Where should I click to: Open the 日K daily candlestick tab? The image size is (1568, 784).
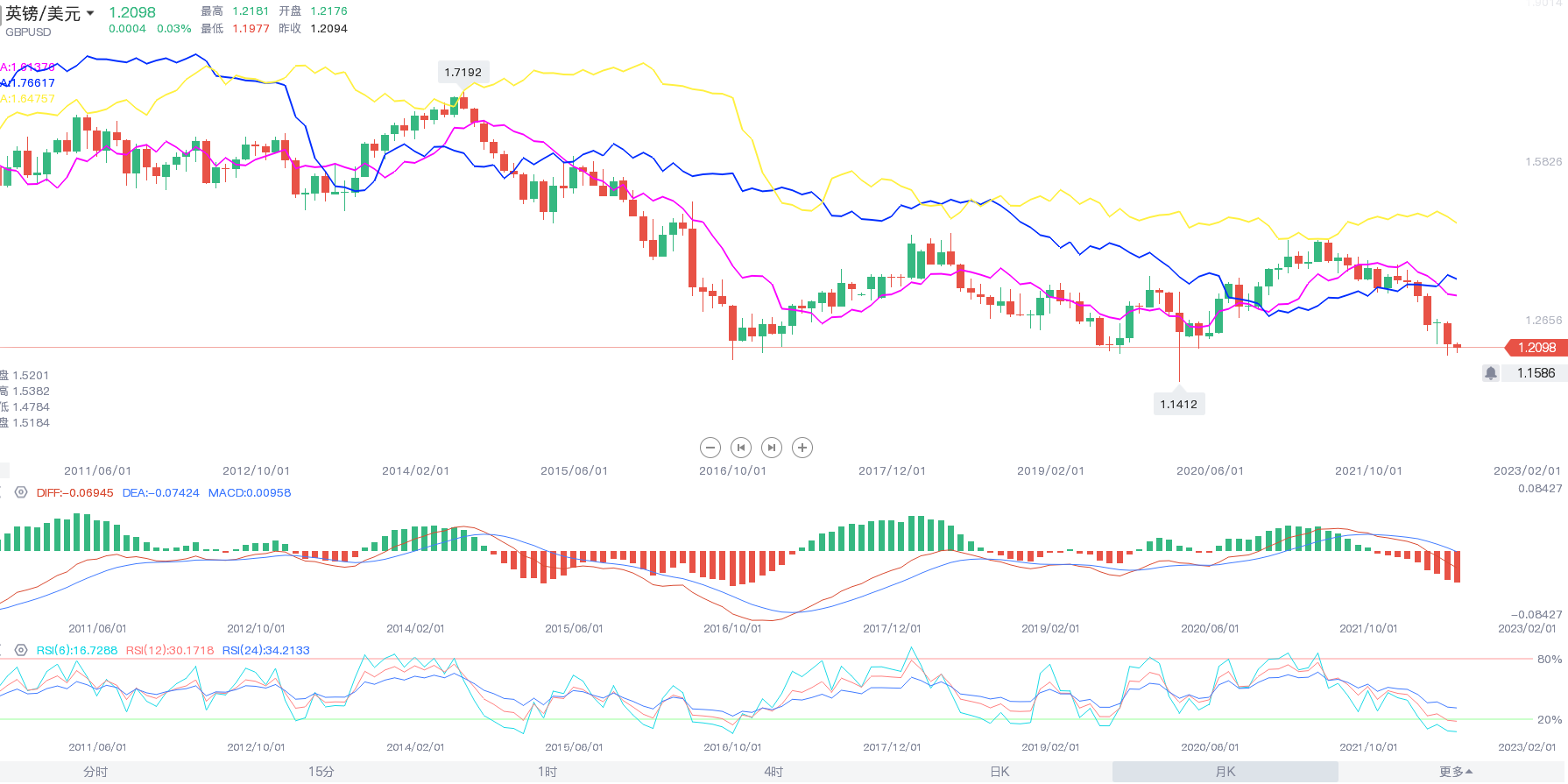[x=999, y=772]
